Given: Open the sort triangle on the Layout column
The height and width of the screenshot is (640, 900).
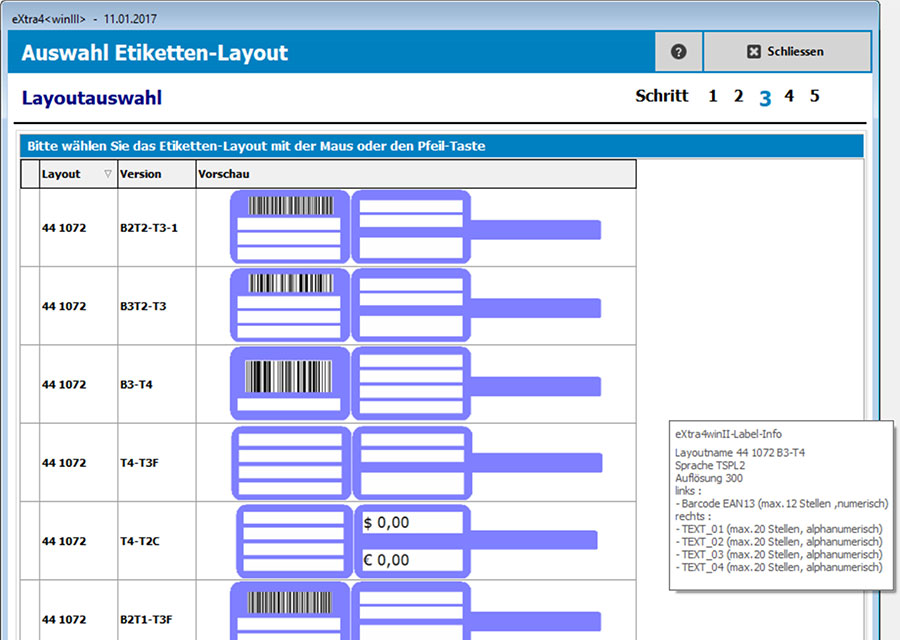Looking at the screenshot, I should (x=107, y=173).
